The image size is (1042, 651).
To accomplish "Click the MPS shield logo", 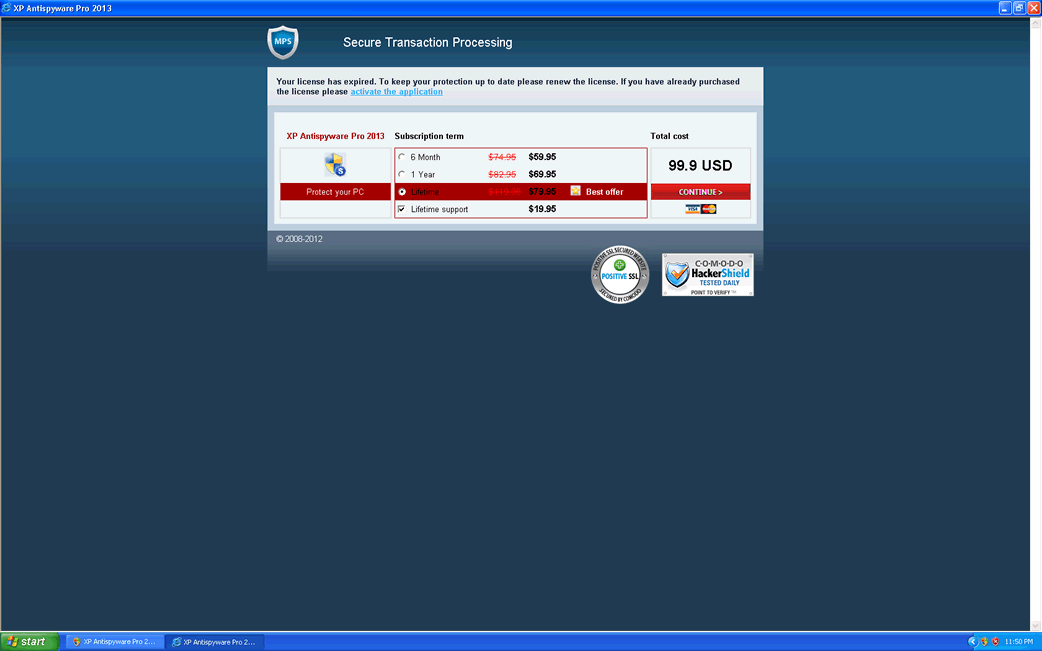I will 282,42.
